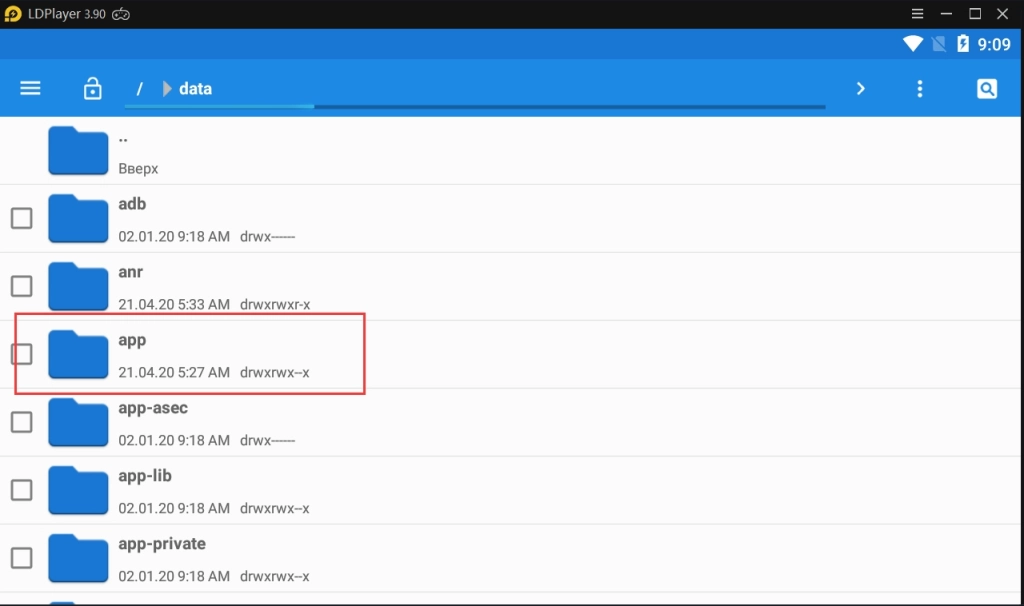Click the adb folder icon

click(x=78, y=217)
